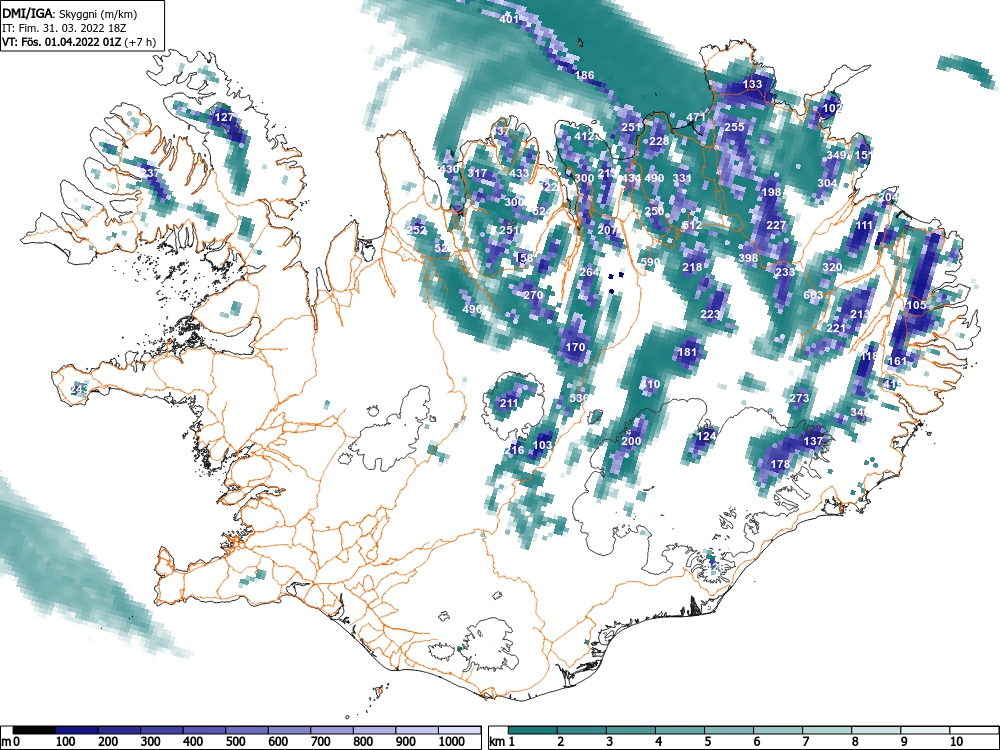Click the 170 visibility value
1000x750 pixels.
coord(575,348)
